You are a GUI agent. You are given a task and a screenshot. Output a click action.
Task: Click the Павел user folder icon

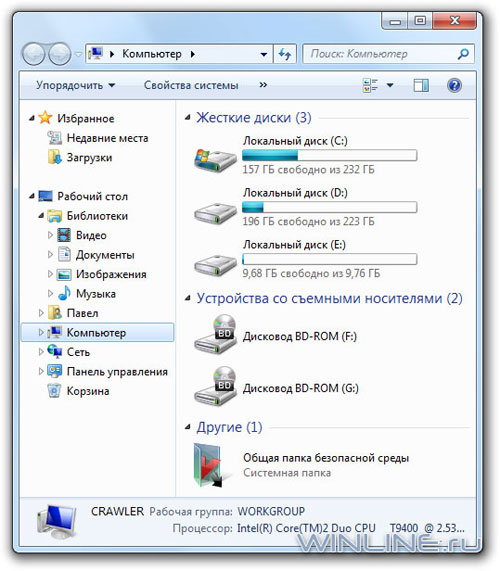tap(55, 312)
